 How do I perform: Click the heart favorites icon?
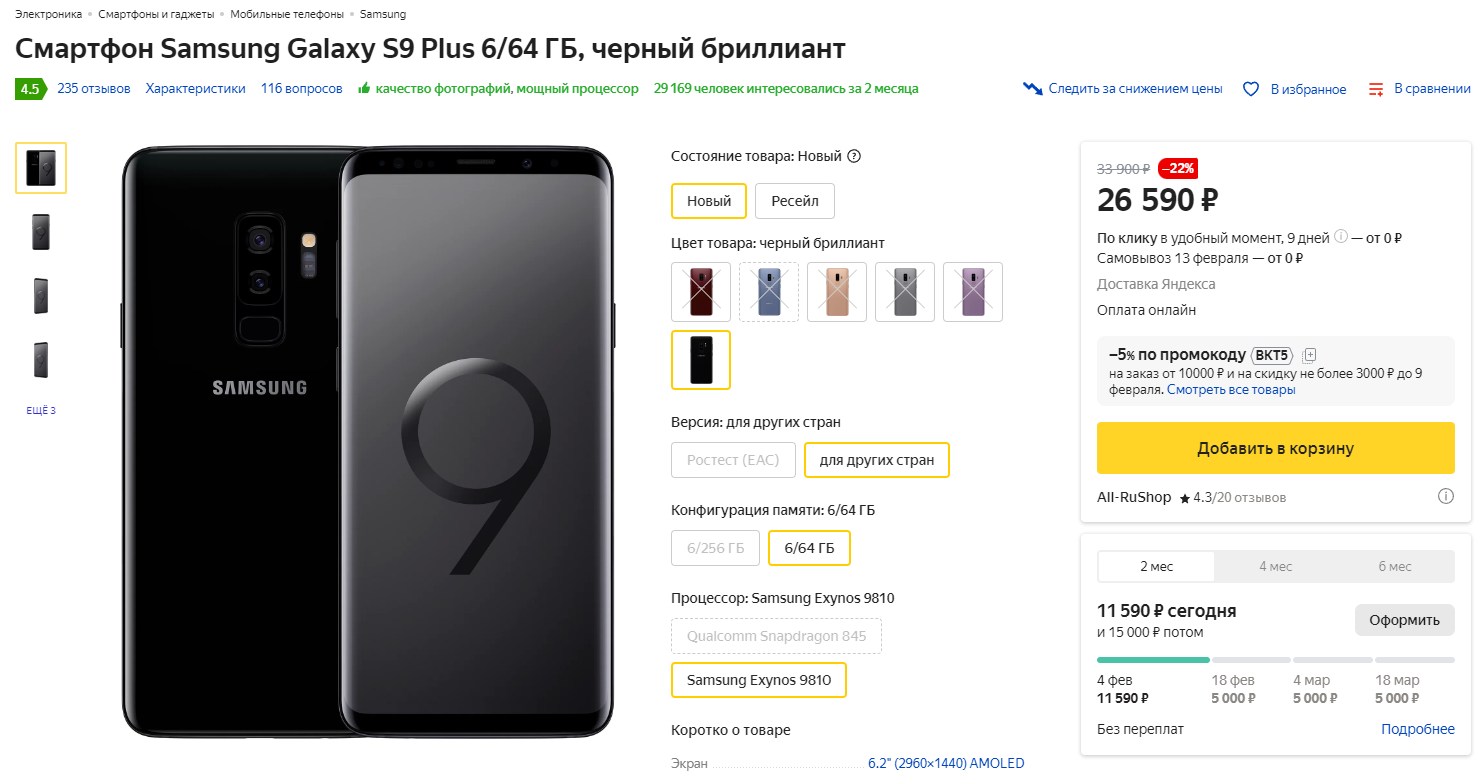click(x=1250, y=89)
